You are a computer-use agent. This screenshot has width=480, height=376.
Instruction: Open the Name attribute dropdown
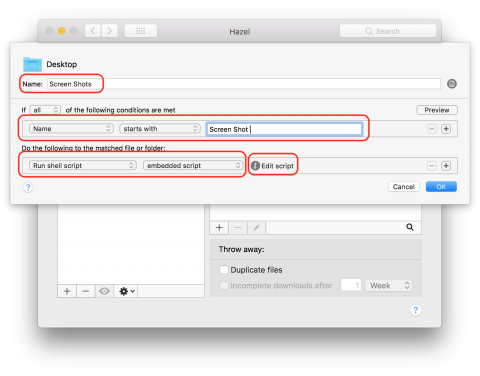point(71,129)
